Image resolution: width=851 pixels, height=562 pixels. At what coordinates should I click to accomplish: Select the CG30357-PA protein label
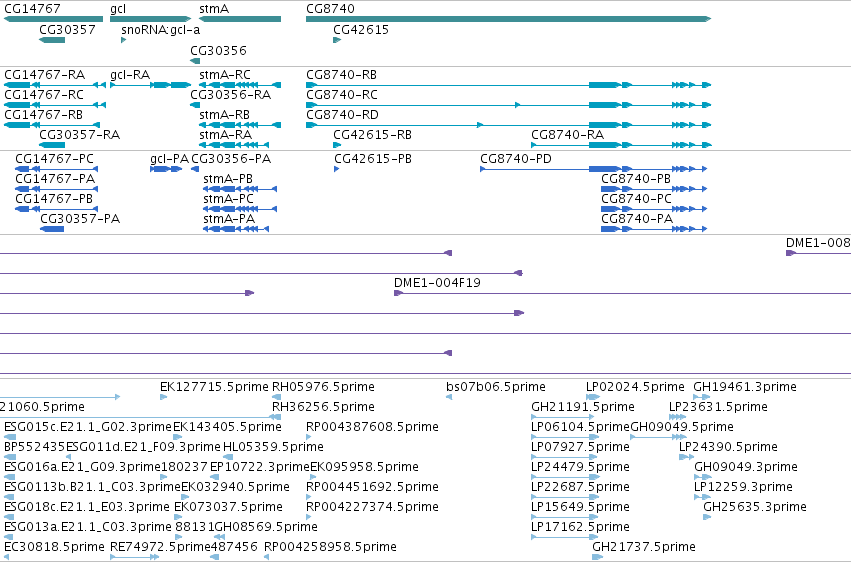pyautogui.click(x=80, y=219)
